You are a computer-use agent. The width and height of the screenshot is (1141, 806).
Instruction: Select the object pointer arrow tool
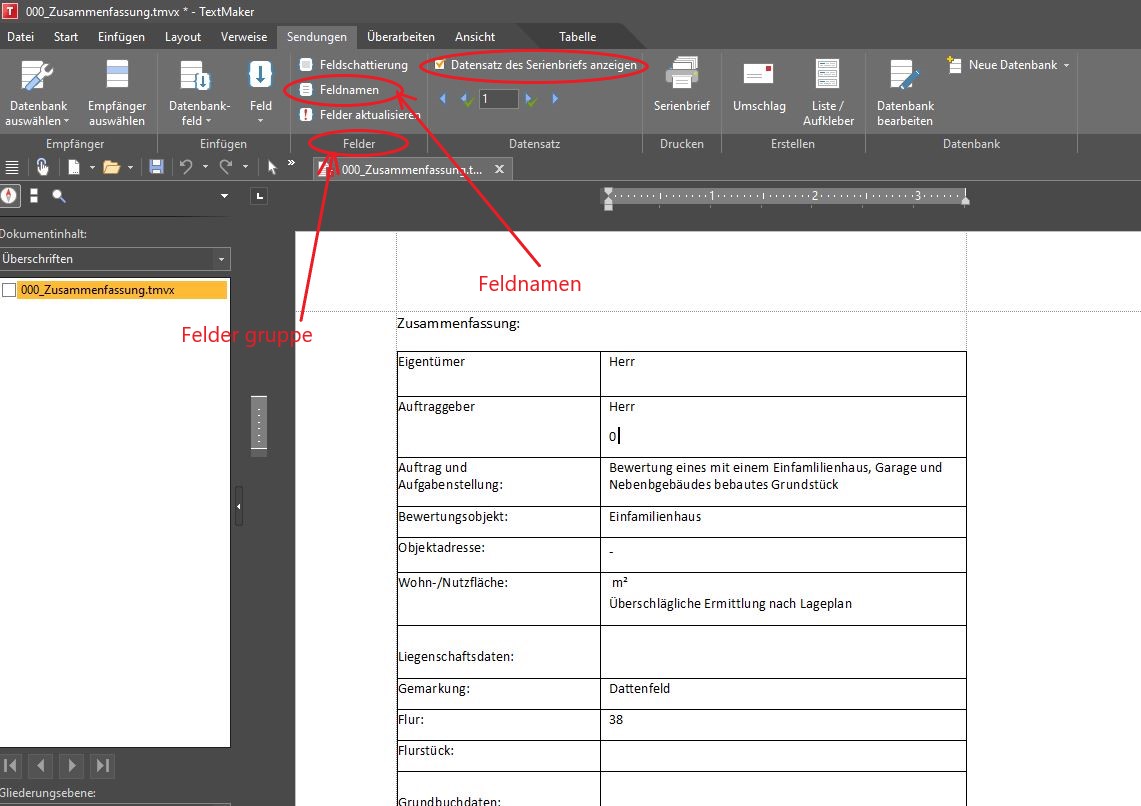tap(272, 167)
